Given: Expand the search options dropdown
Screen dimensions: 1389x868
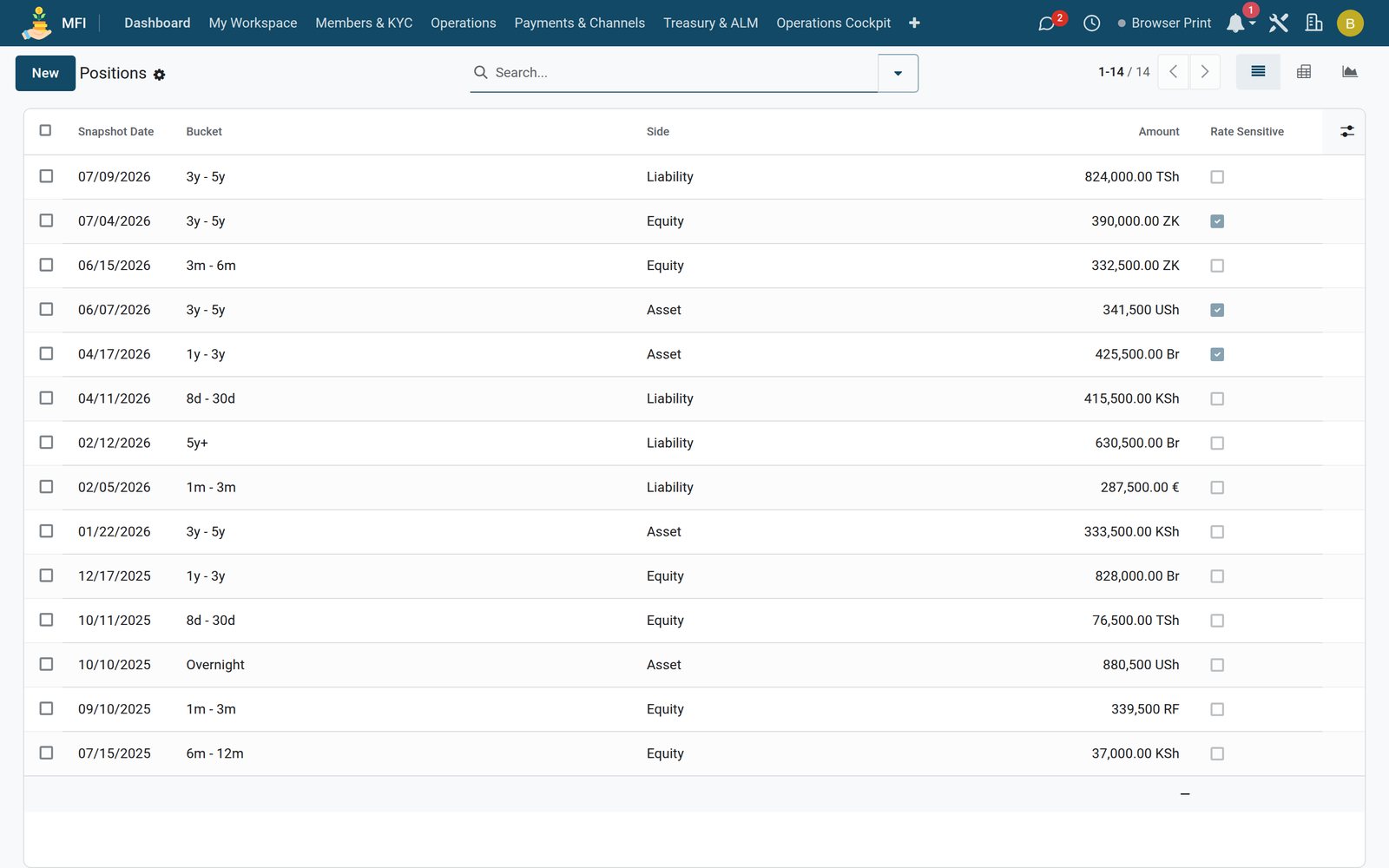Looking at the screenshot, I should click(899, 73).
